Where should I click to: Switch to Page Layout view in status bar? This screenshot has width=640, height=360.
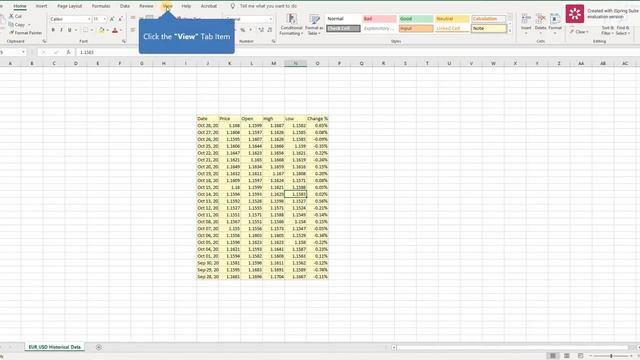coord(567,356)
